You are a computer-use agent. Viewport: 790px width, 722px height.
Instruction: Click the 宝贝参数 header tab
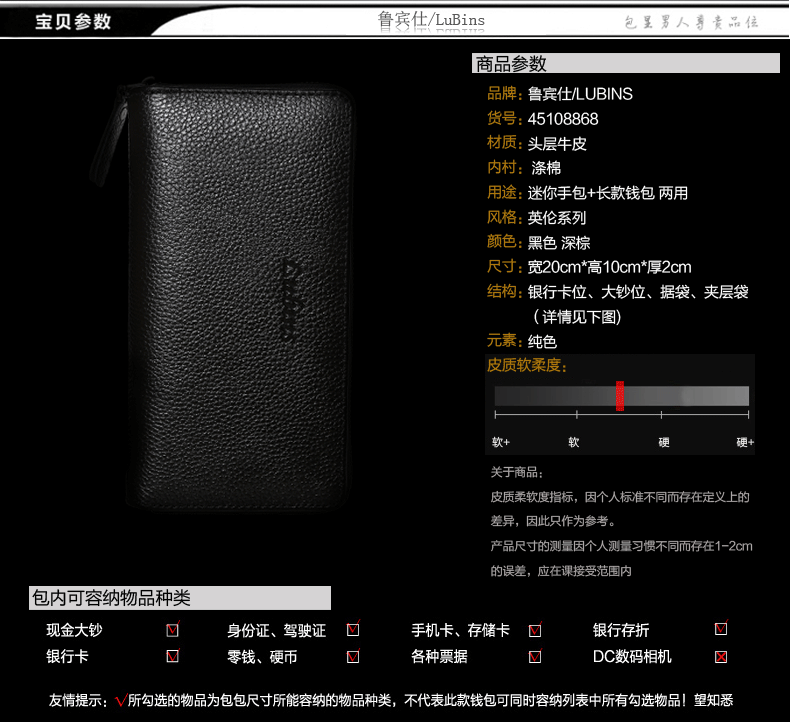73,22
